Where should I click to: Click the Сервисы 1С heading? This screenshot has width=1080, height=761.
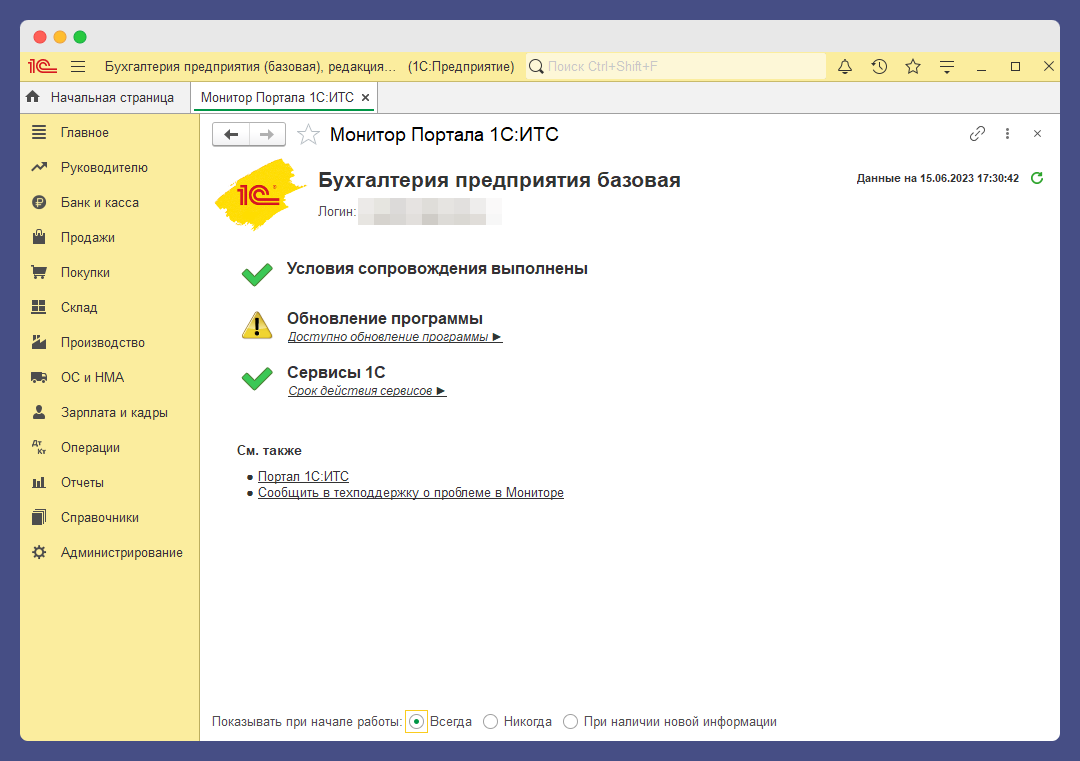[336, 372]
